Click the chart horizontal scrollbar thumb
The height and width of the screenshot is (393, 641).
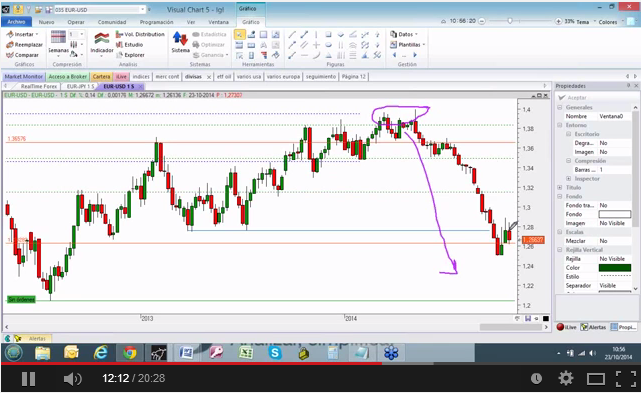point(510,327)
